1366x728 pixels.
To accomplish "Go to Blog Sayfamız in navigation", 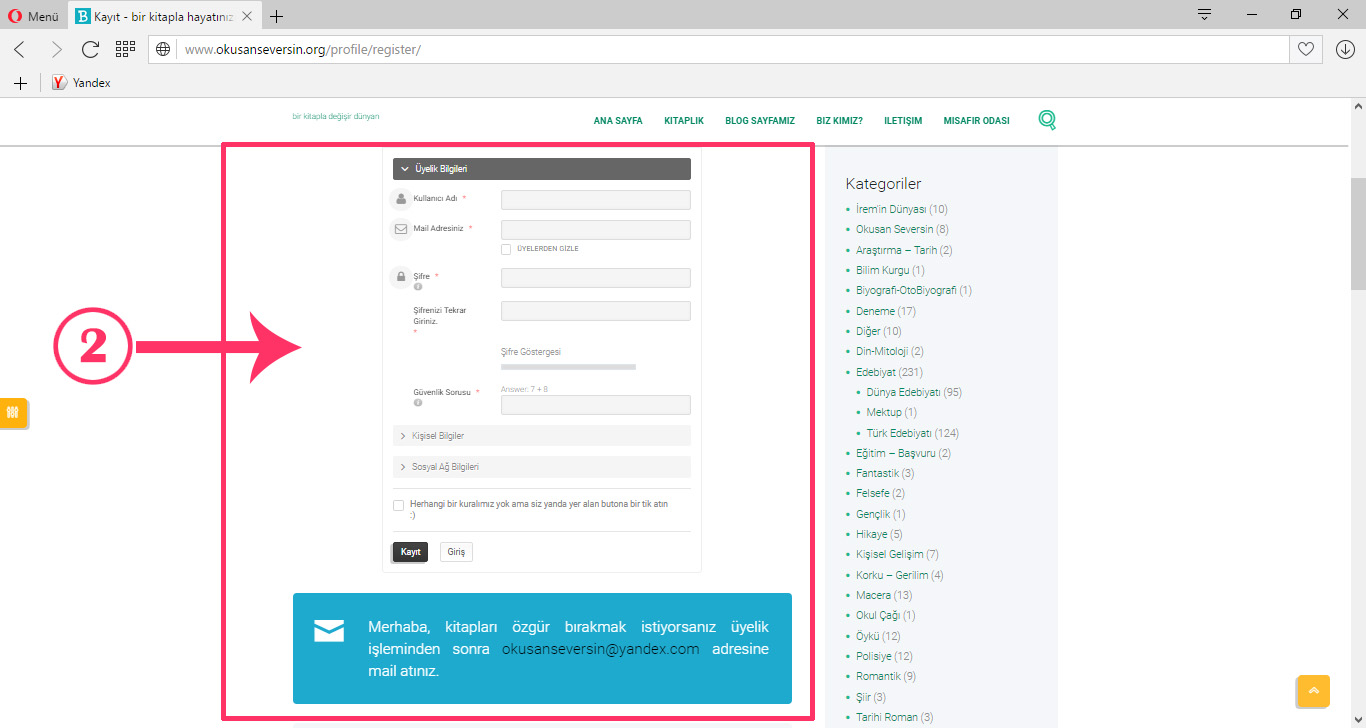I will 760,121.
